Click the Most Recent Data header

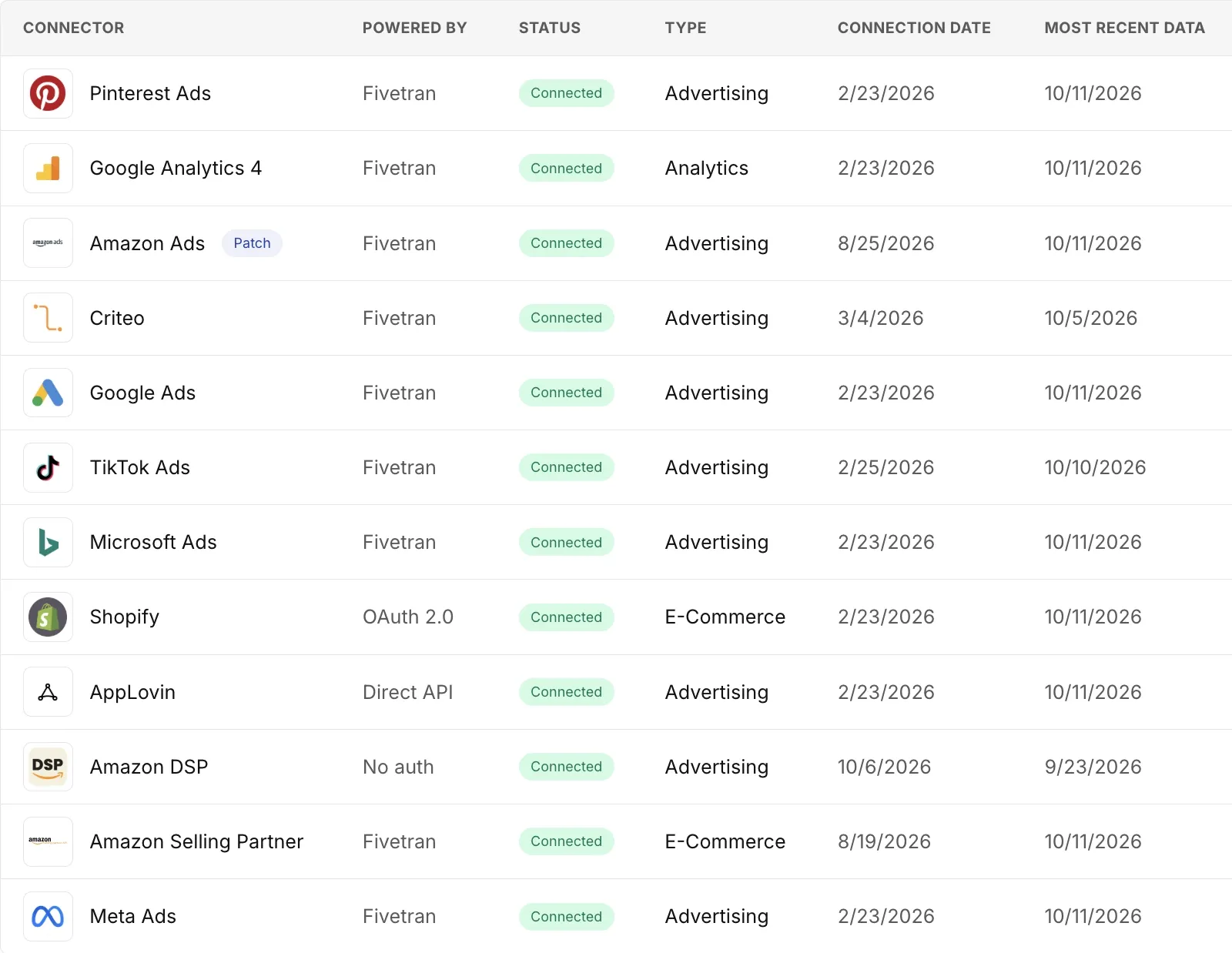pyautogui.click(x=1124, y=28)
